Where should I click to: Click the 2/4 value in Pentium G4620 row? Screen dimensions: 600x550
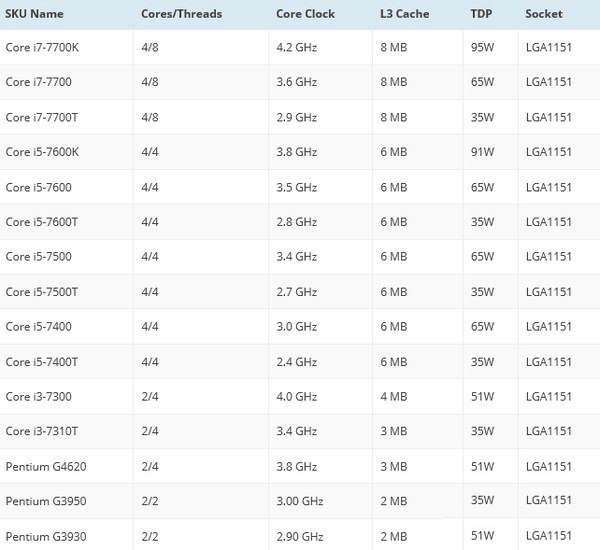[150, 467]
